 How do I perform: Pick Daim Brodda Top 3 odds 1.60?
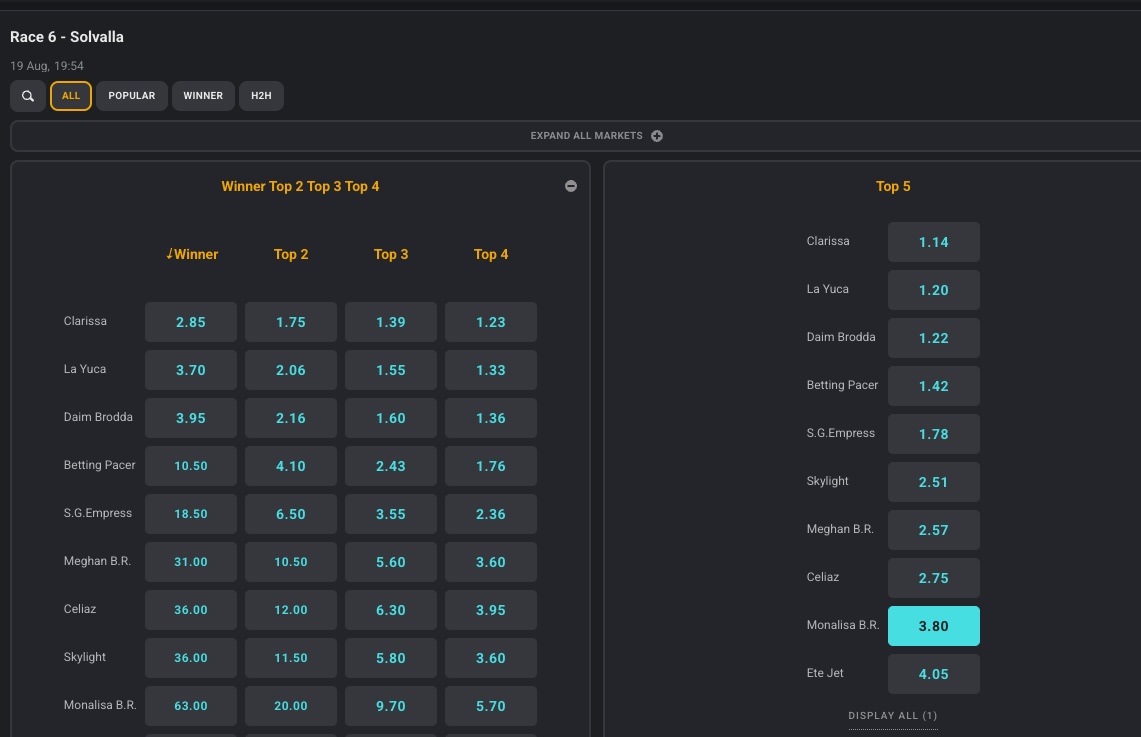pos(391,418)
